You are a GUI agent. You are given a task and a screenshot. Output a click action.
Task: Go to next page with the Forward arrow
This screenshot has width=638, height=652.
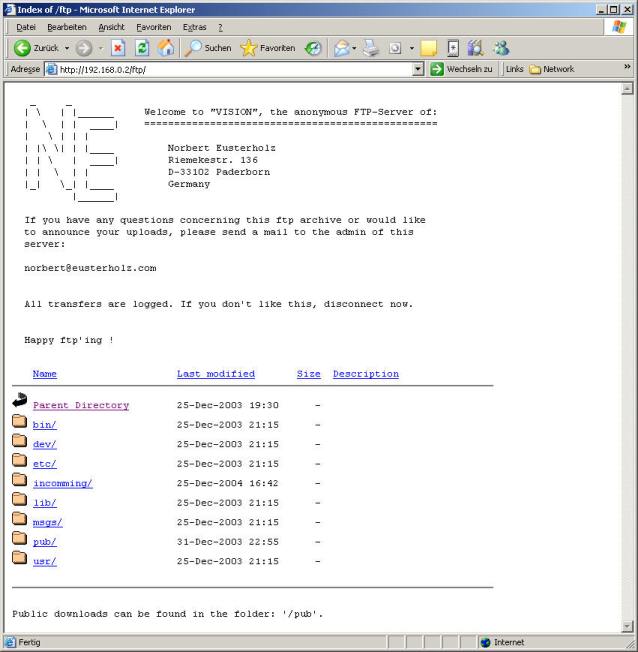pos(84,48)
